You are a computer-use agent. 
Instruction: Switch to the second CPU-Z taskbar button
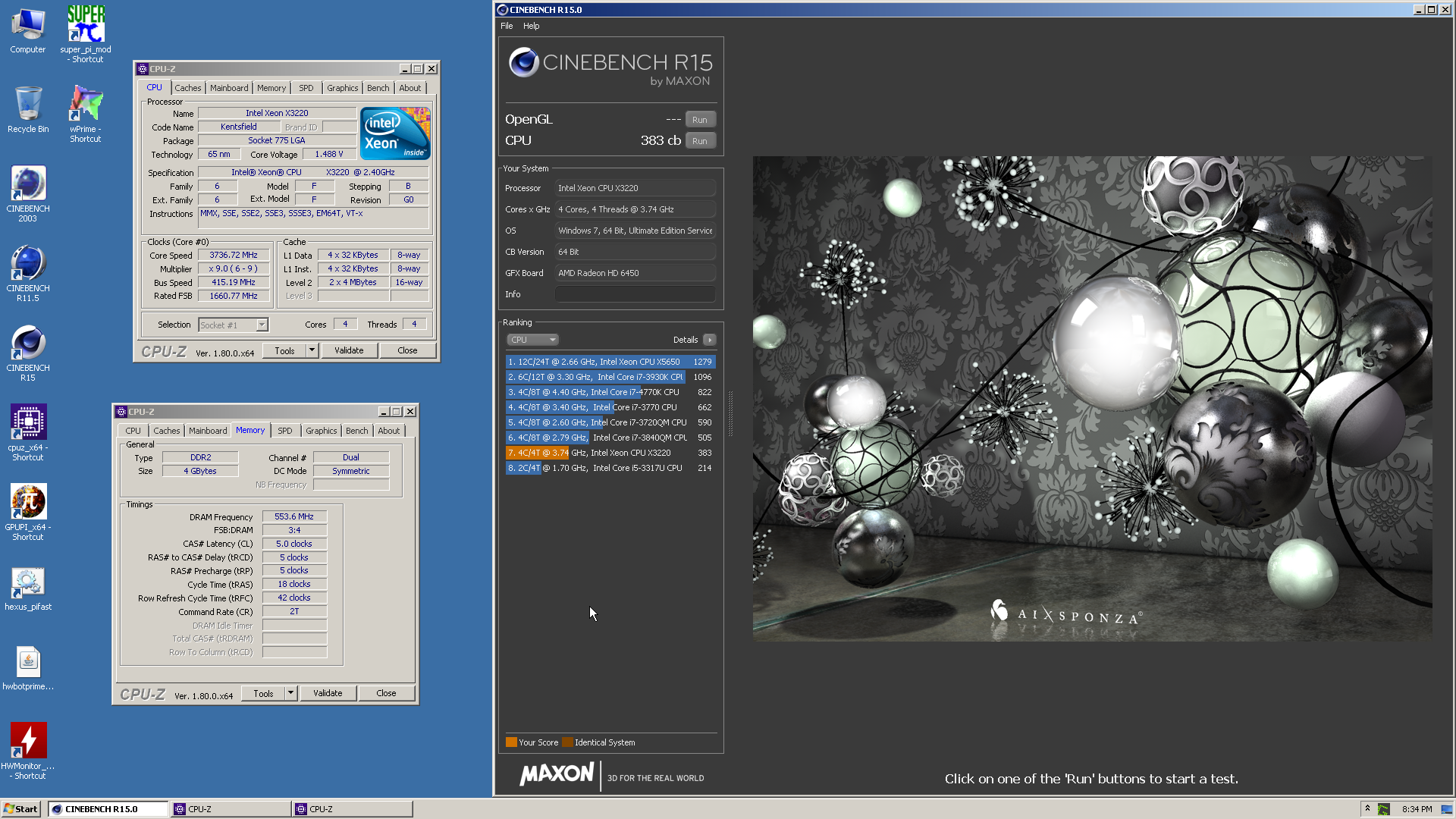[353, 809]
